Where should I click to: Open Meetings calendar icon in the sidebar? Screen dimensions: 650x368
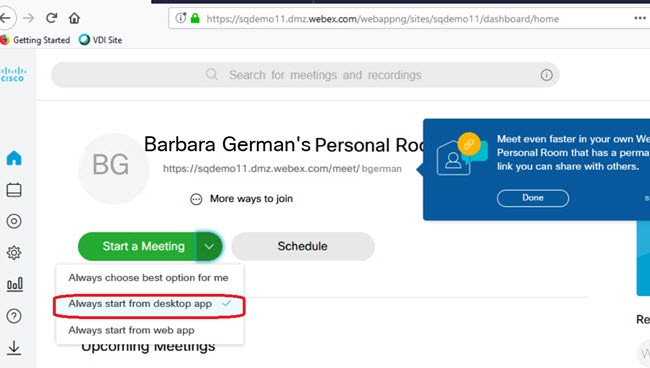coord(14,190)
